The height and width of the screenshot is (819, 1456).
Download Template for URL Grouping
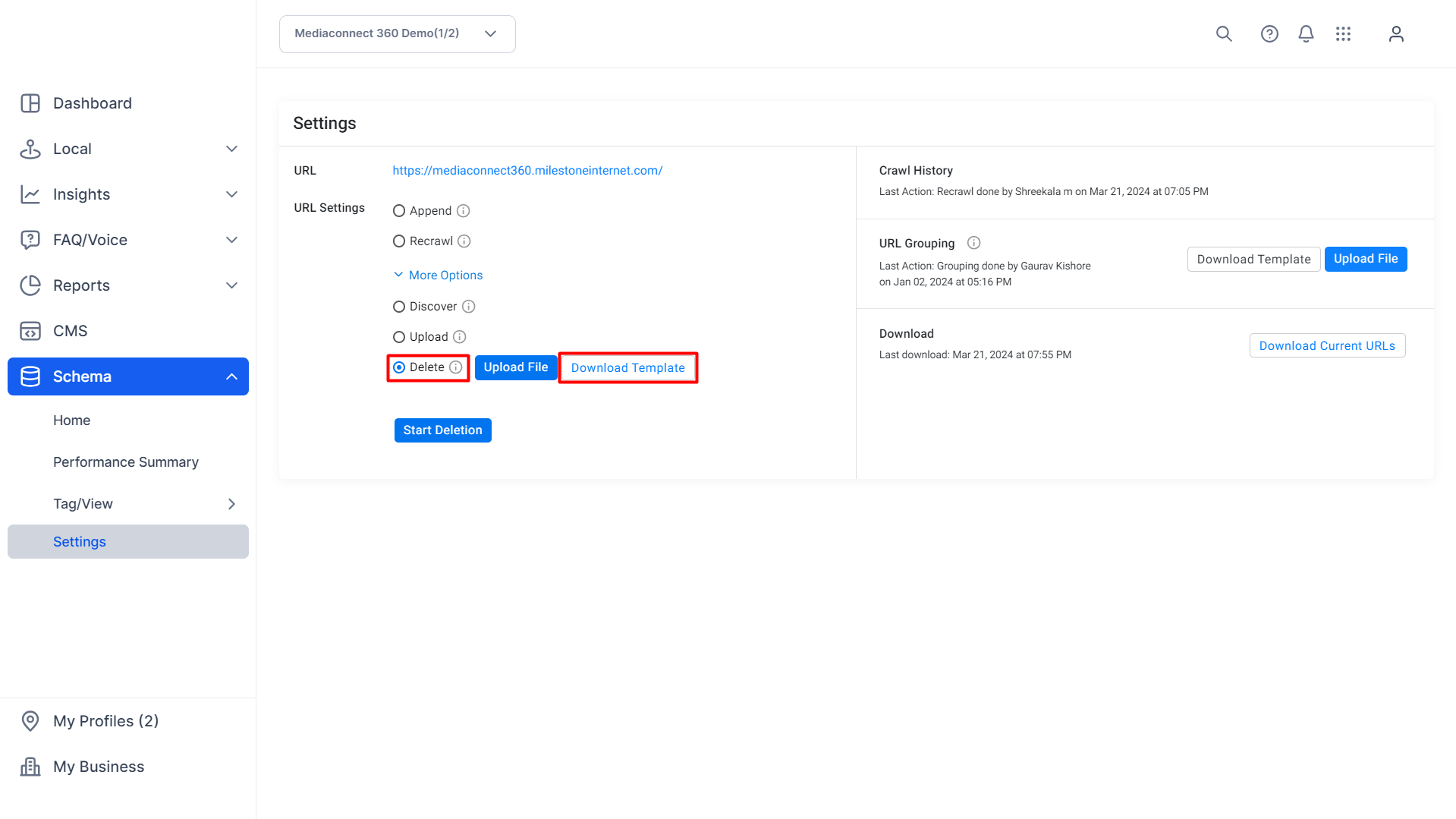1254,259
